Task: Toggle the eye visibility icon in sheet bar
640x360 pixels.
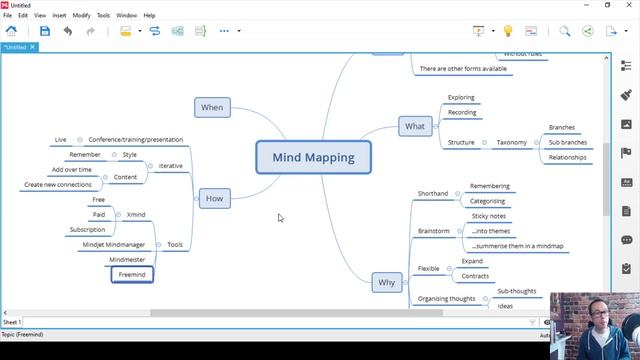Action: [547, 322]
